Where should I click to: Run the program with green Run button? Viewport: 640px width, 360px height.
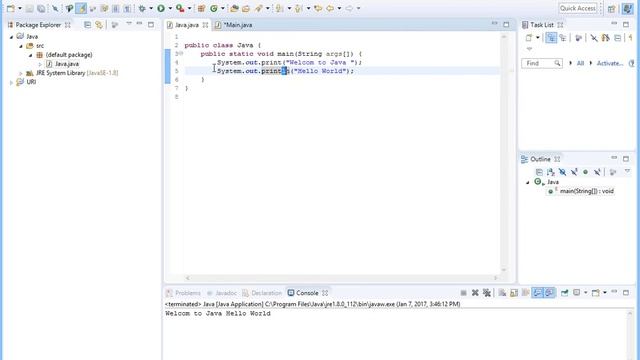[161, 8]
